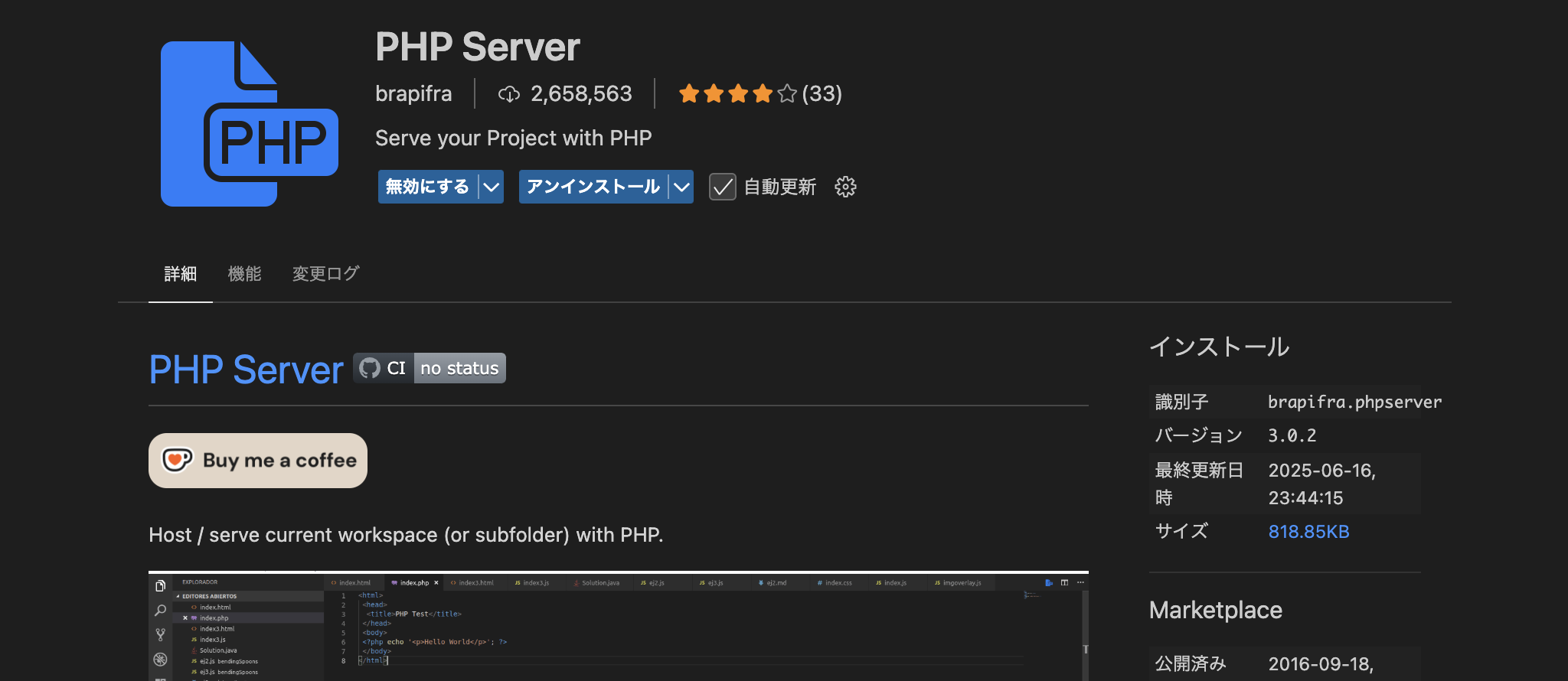
Task: Click the explorer files icon in demo screenshot
Action: (x=160, y=585)
